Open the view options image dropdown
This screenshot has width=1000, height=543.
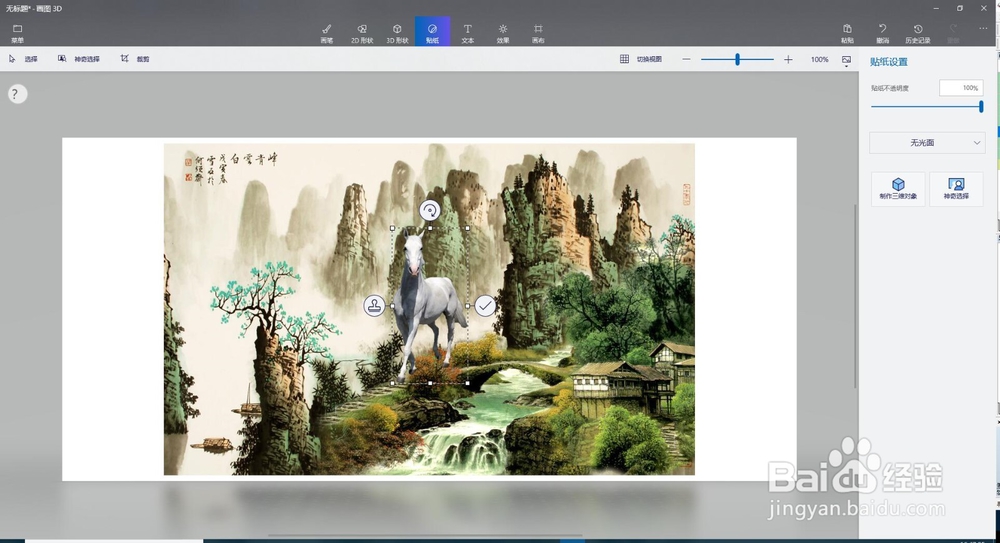846,60
